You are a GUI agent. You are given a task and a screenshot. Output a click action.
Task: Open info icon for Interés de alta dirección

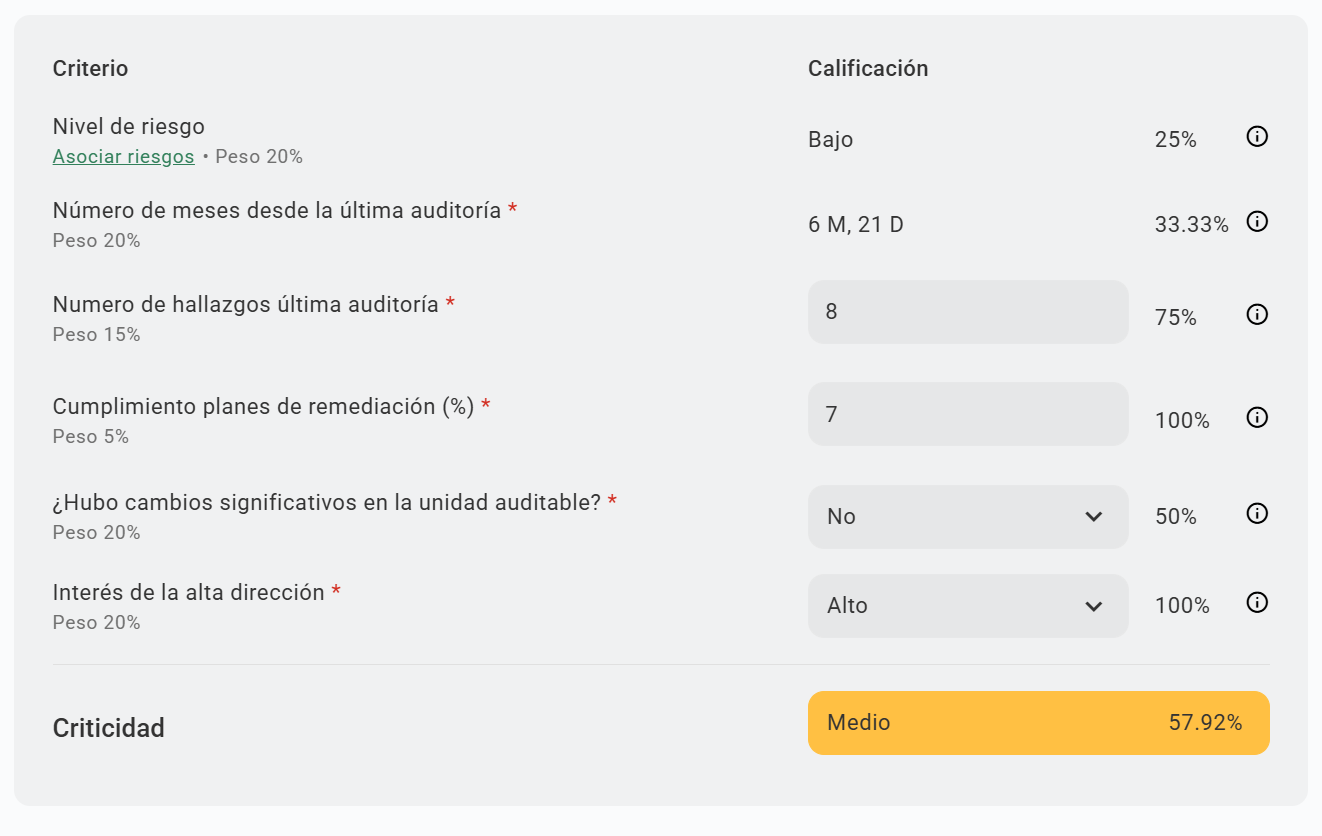click(x=1257, y=602)
